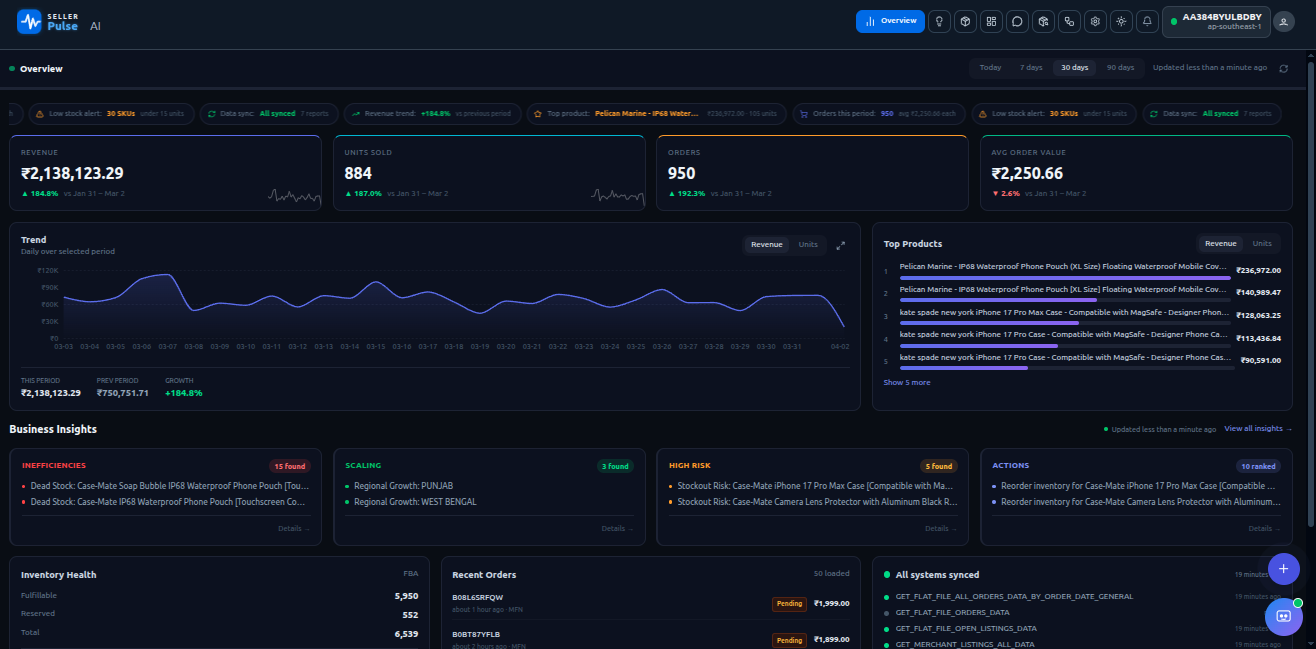Click the Fulfillable 5,950 inventory row
This screenshot has width=1316, height=649.
[x=219, y=596]
